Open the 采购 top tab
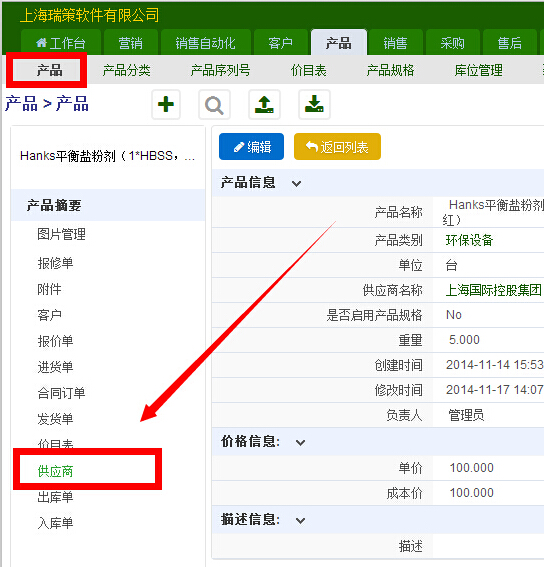Screen dimensions: 544x567 [452, 43]
